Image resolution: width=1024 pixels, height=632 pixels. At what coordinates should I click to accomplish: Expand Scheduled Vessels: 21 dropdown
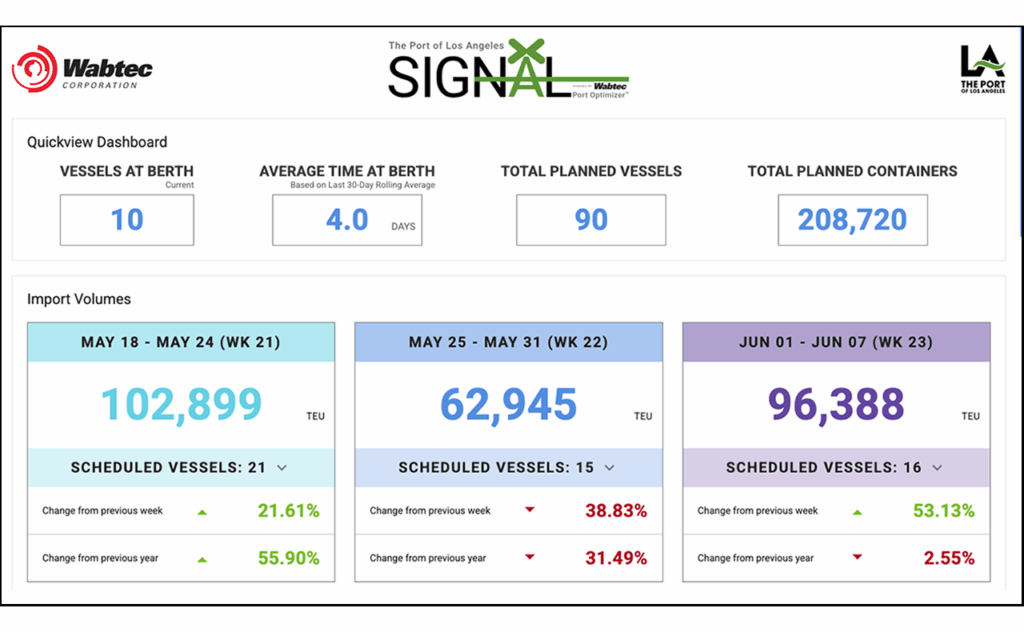click(x=282, y=468)
